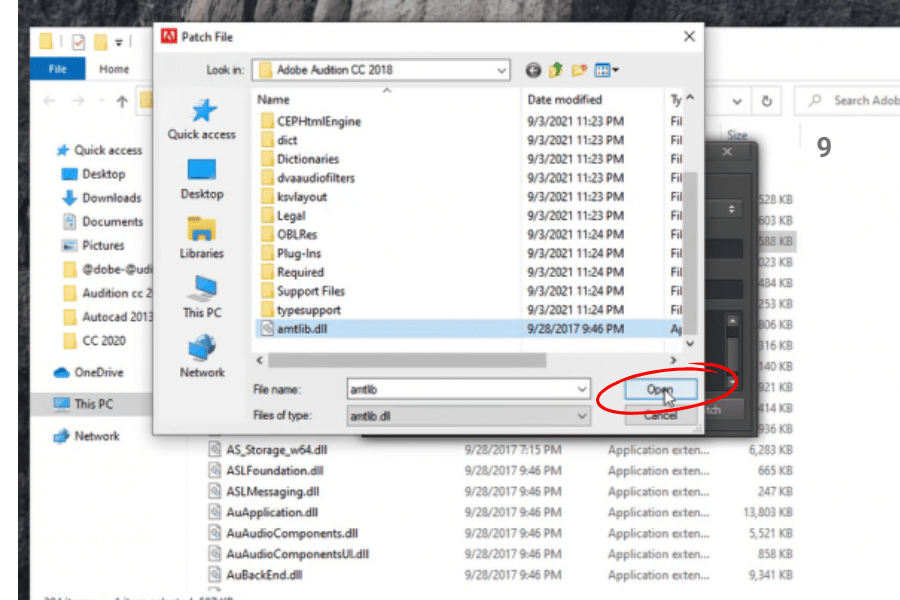900x600 pixels.
Task: Click the Open button
Action: [659, 390]
